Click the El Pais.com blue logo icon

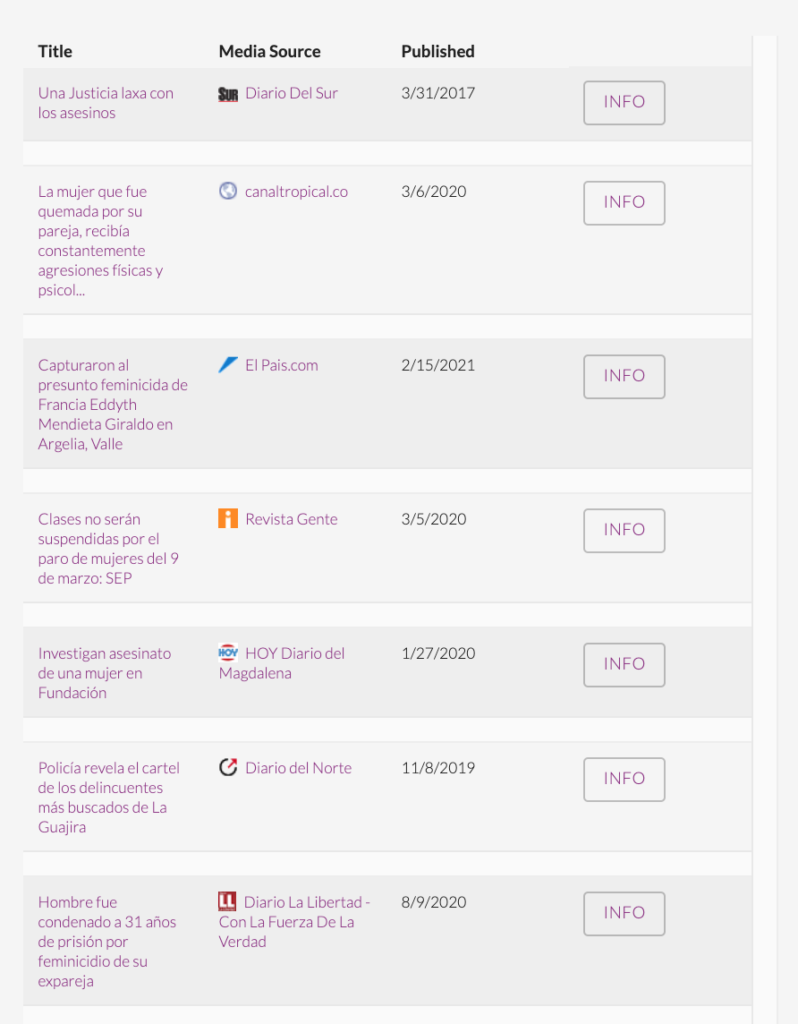pos(228,365)
